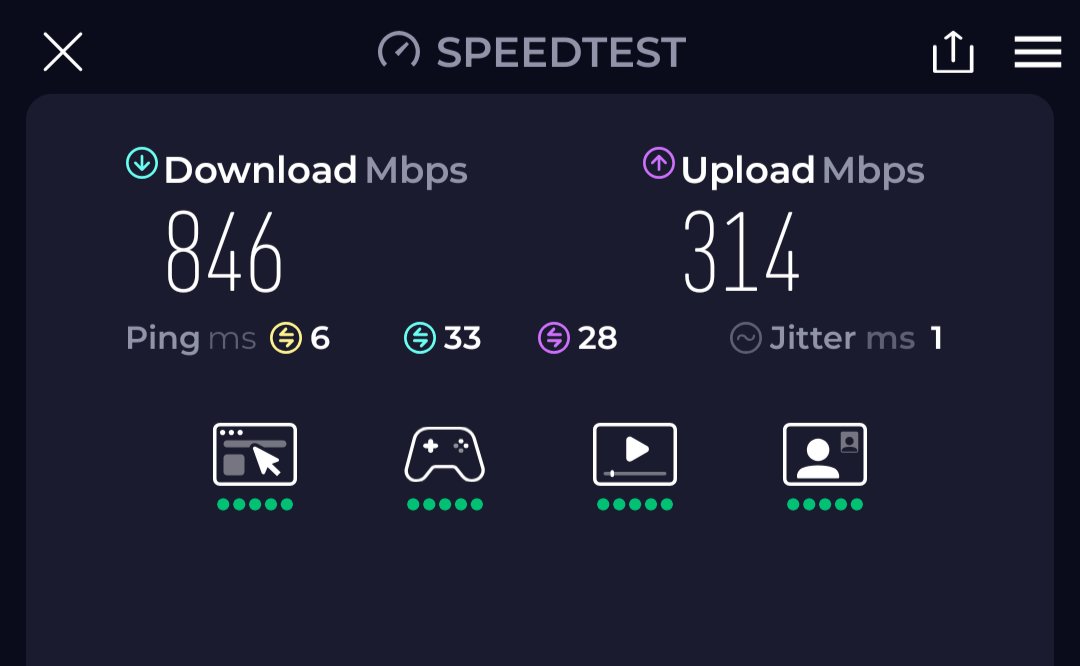Viewport: 1080px width, 666px height.
Task: Tap the green rating dots under gaming
Action: coord(445,504)
